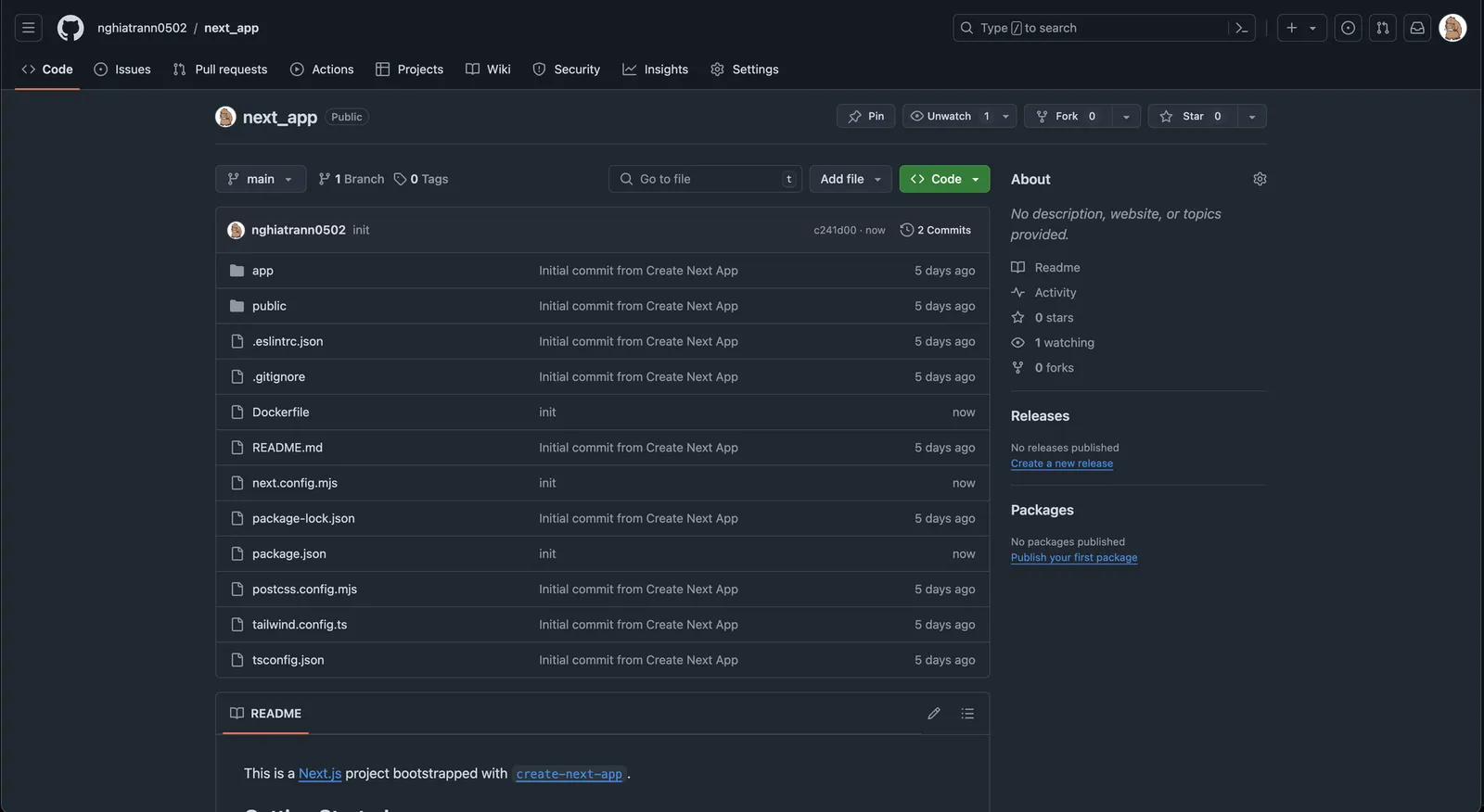Open the Security tab
This screenshot has height=812, width=1484.
[567, 70]
